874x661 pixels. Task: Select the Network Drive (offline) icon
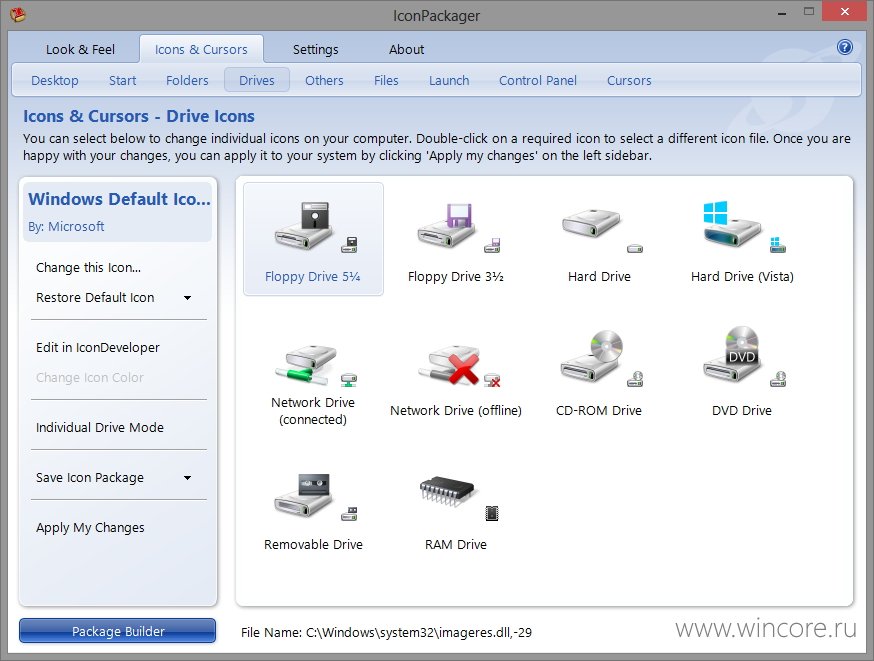455,379
